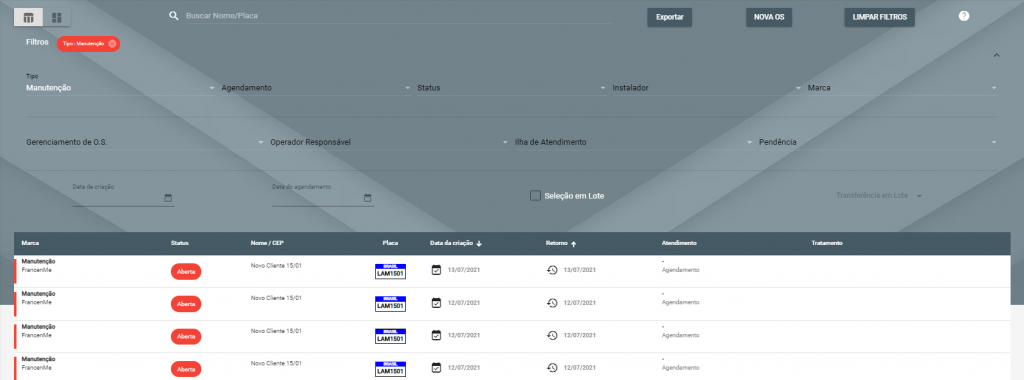Open calendar for Data de criação
This screenshot has height=380, width=1024.
pos(168,198)
